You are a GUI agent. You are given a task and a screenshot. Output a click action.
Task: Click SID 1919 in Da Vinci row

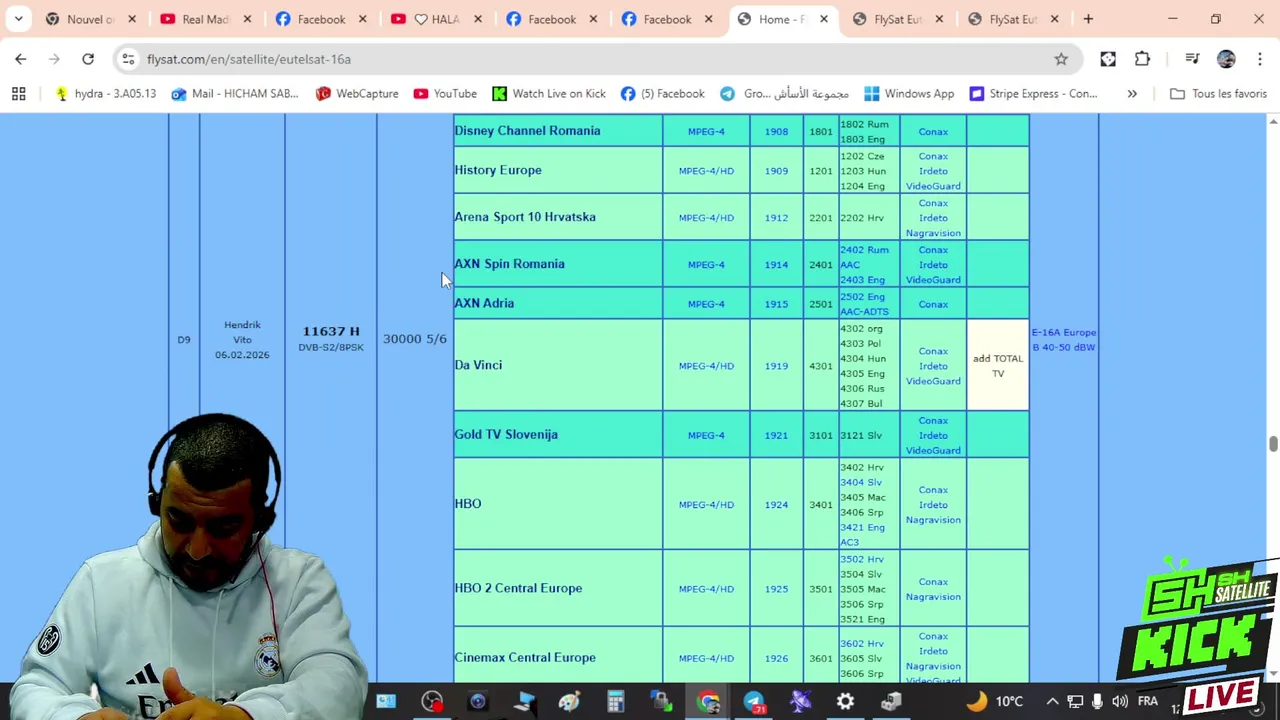click(x=776, y=366)
